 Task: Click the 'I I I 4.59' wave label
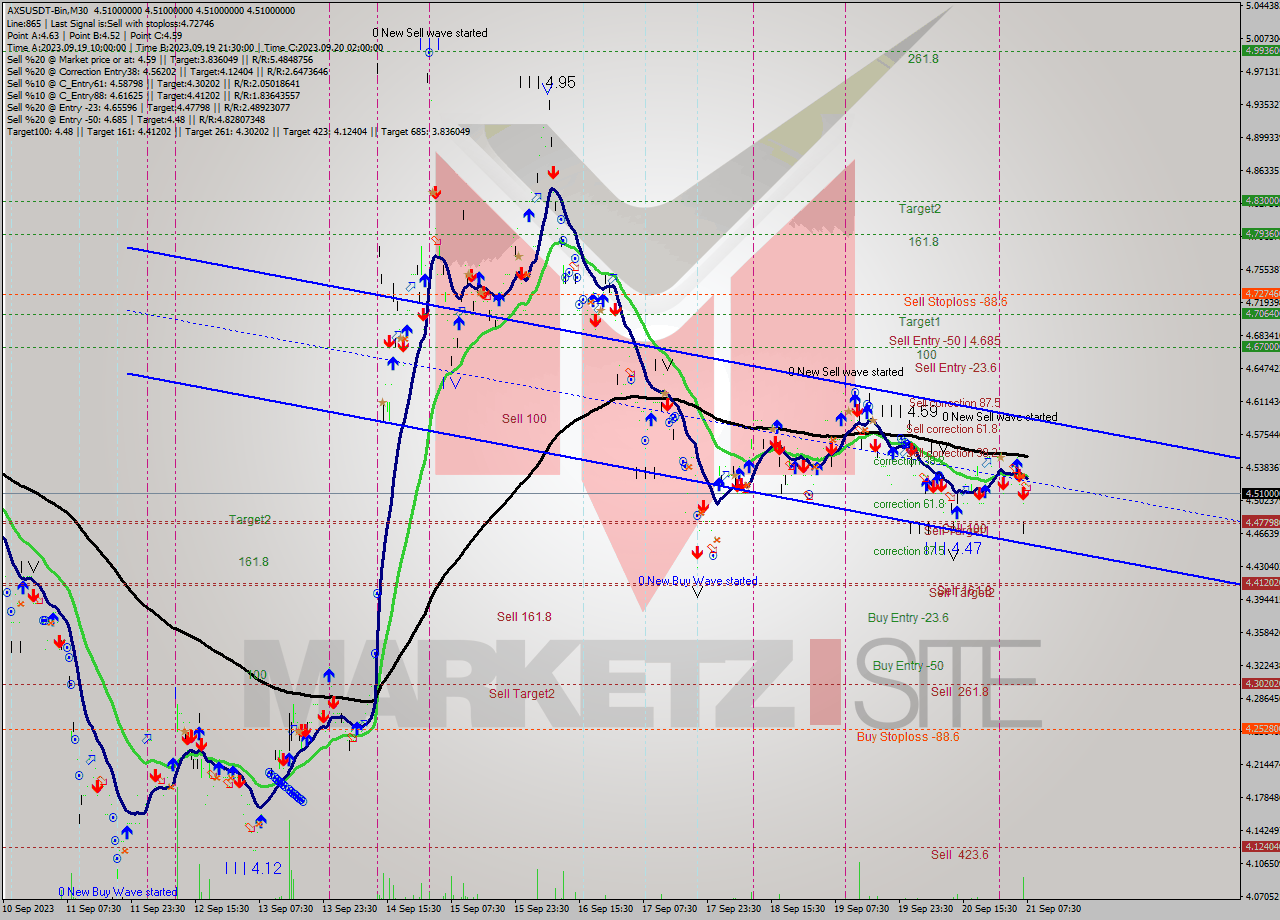(909, 411)
